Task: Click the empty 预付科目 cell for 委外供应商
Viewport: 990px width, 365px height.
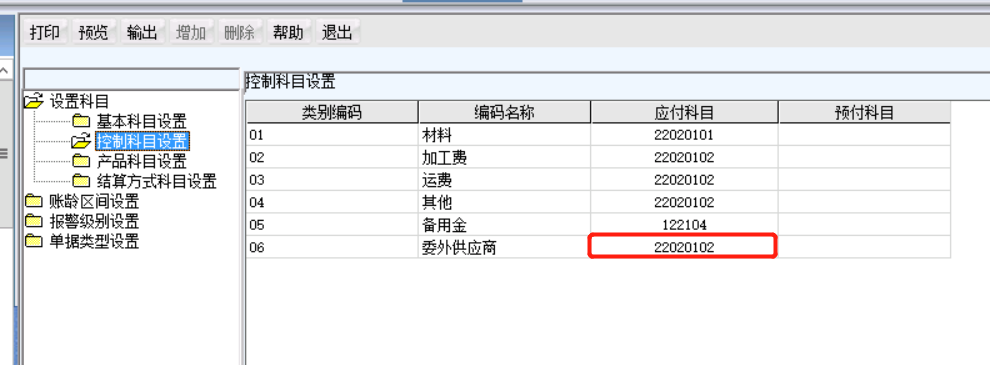Action: point(864,247)
